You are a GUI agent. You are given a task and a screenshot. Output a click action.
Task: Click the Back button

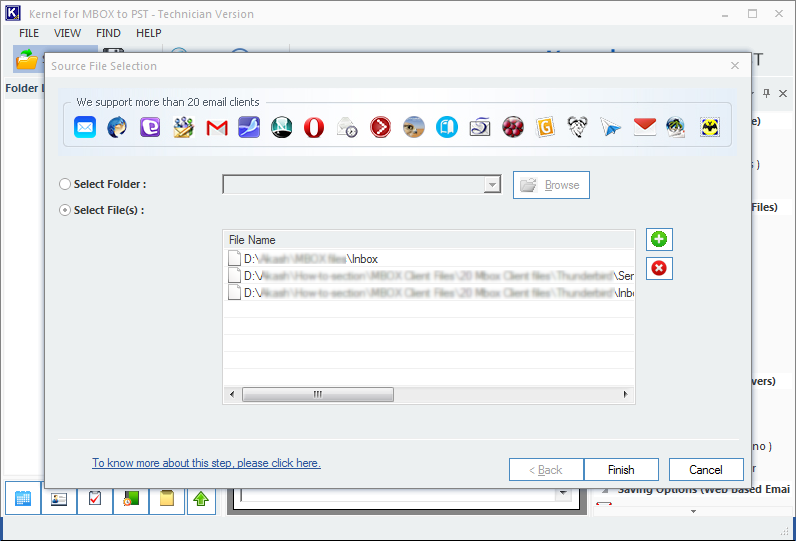click(546, 470)
